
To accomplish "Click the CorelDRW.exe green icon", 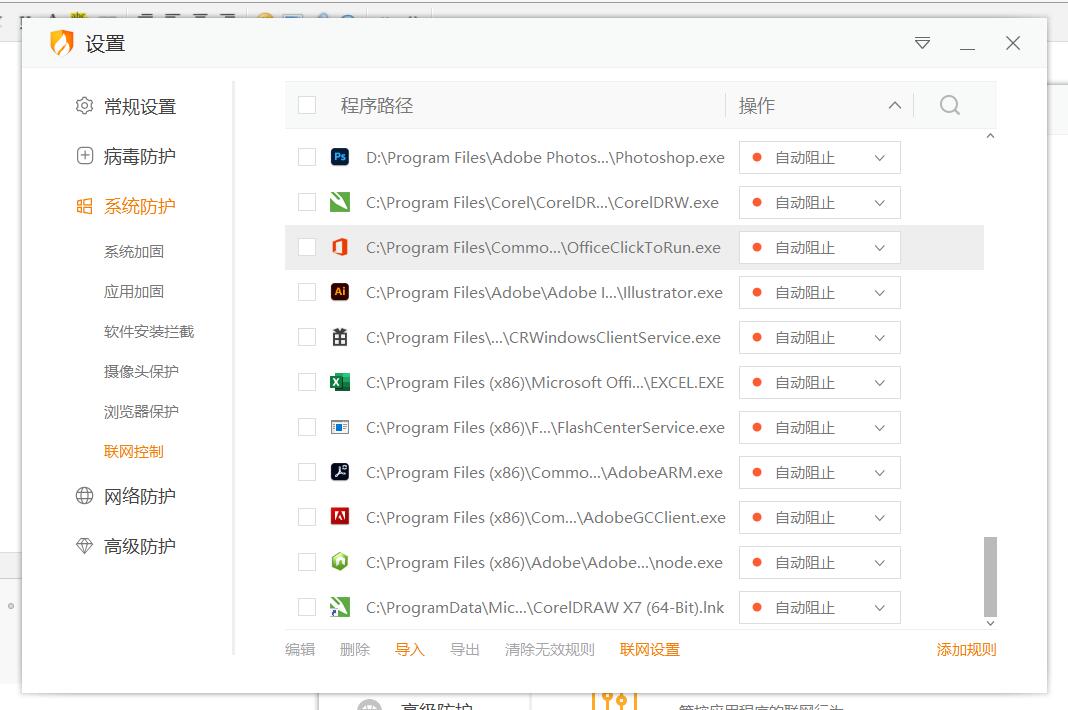I will pyautogui.click(x=340, y=202).
